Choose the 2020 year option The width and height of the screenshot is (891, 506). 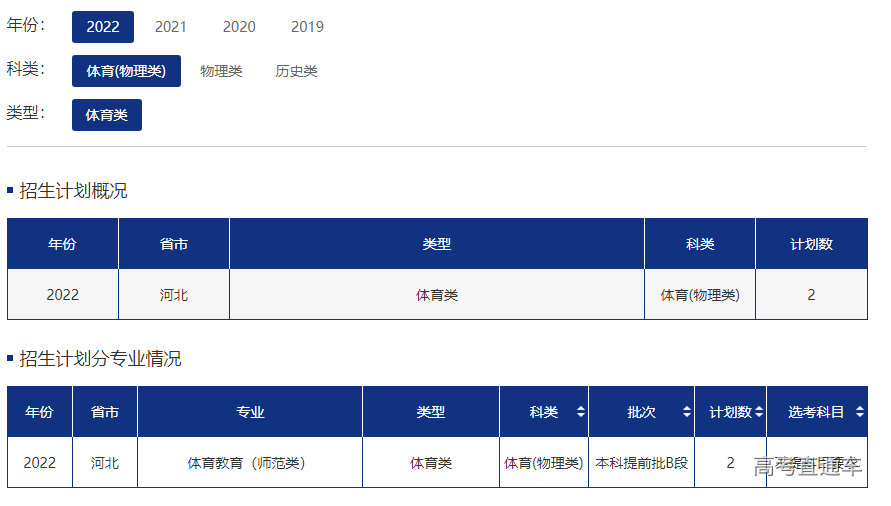239,27
